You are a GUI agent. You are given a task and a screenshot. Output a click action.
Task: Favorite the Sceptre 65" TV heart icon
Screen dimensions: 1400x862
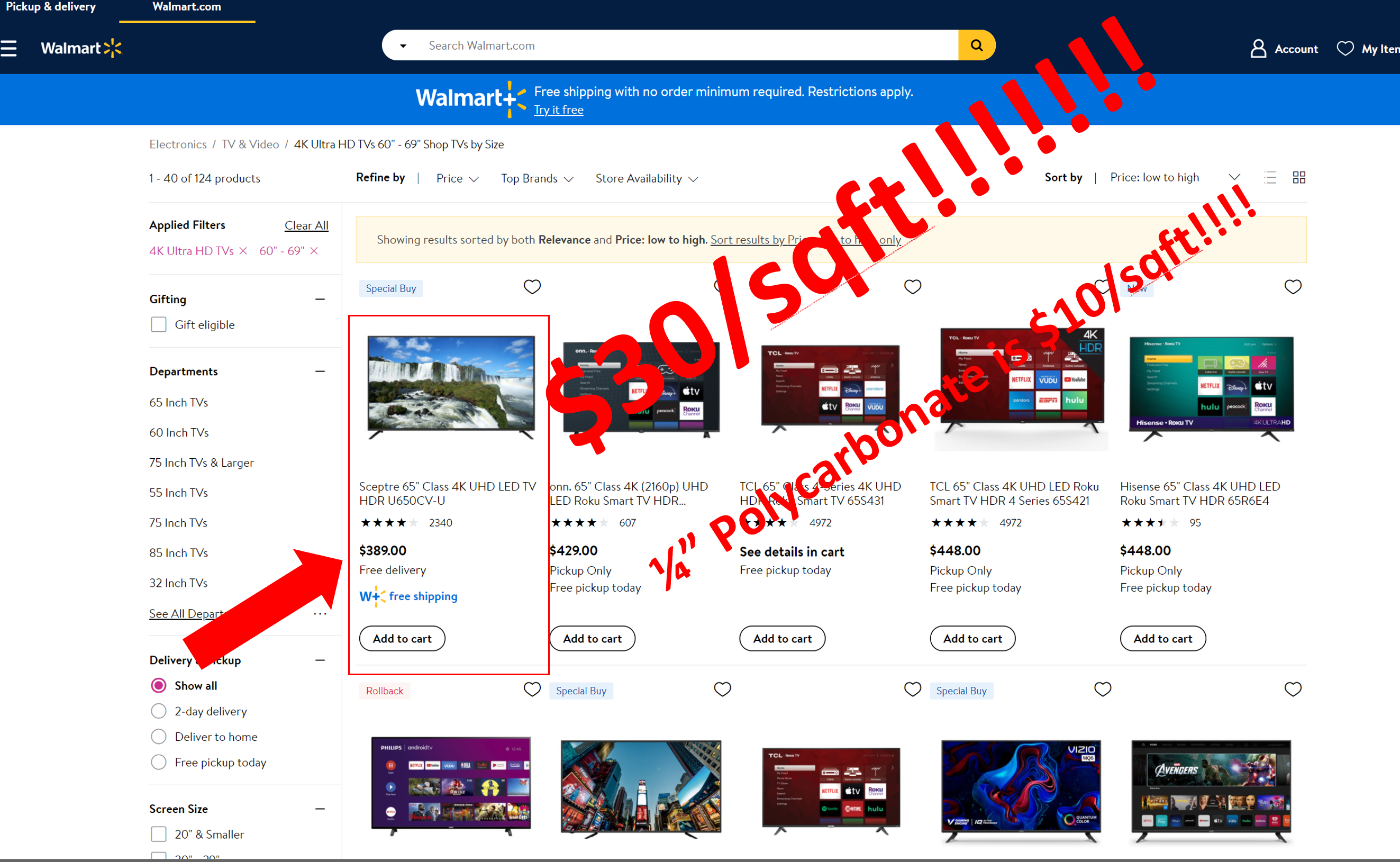pyautogui.click(x=532, y=287)
